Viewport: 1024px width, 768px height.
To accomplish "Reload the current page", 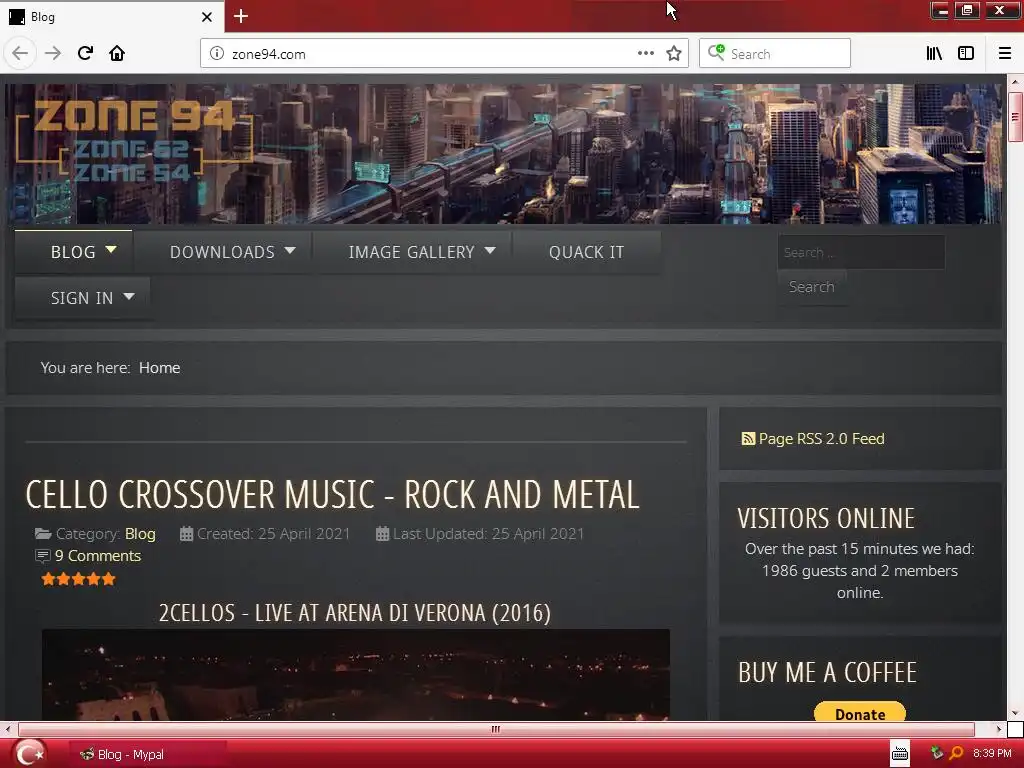I will [x=85, y=53].
